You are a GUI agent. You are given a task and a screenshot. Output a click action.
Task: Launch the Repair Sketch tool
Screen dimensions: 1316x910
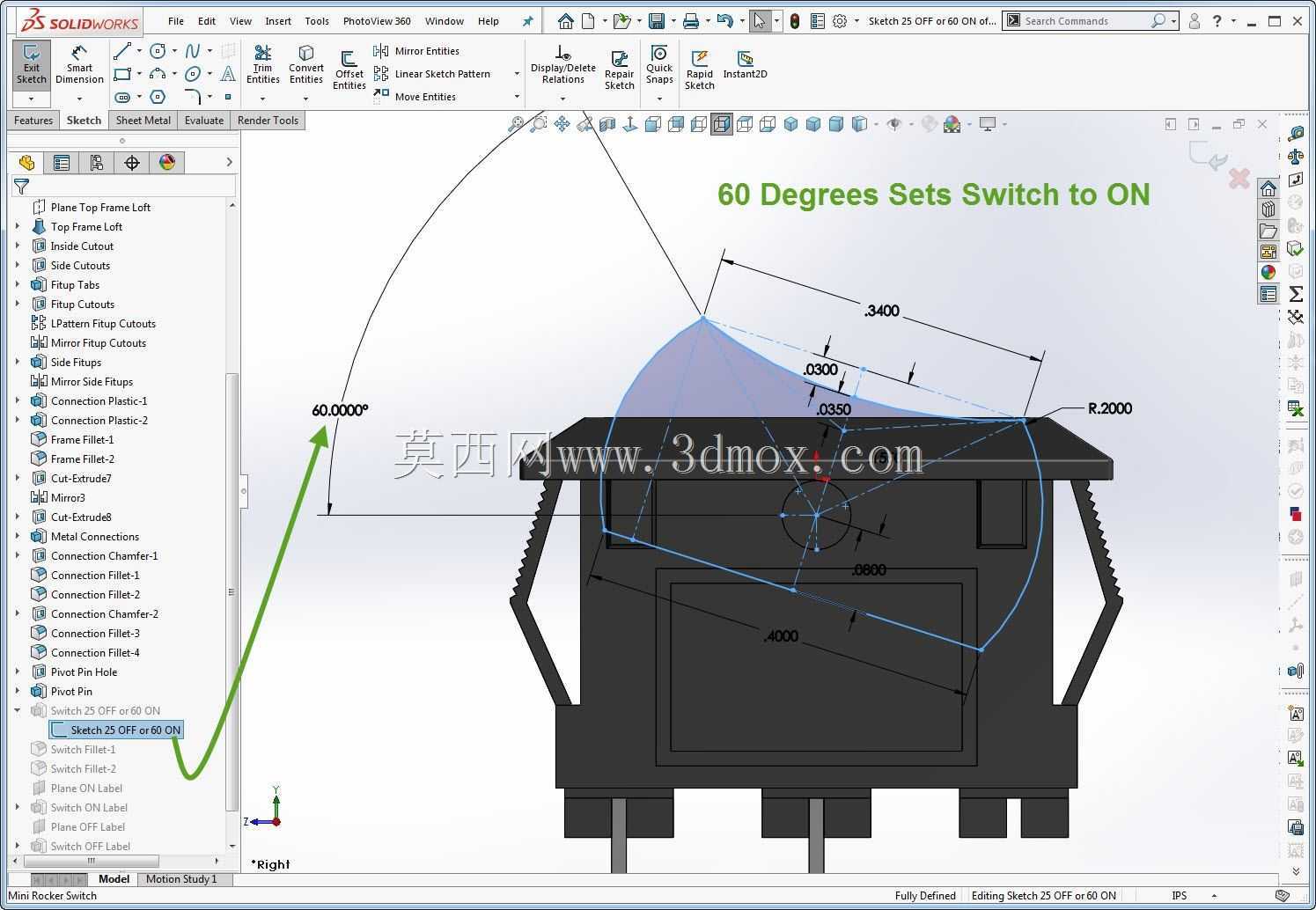click(619, 70)
